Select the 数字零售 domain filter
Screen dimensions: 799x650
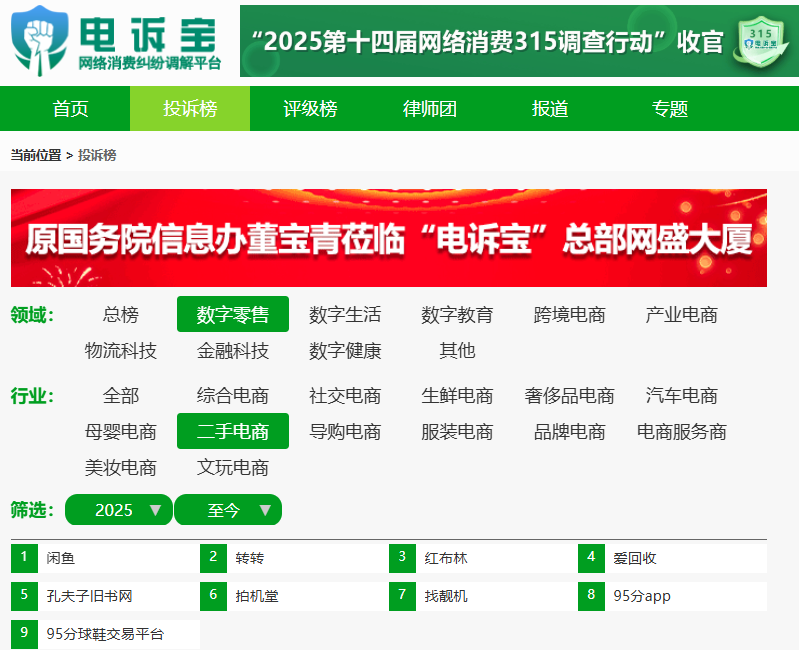pos(233,314)
